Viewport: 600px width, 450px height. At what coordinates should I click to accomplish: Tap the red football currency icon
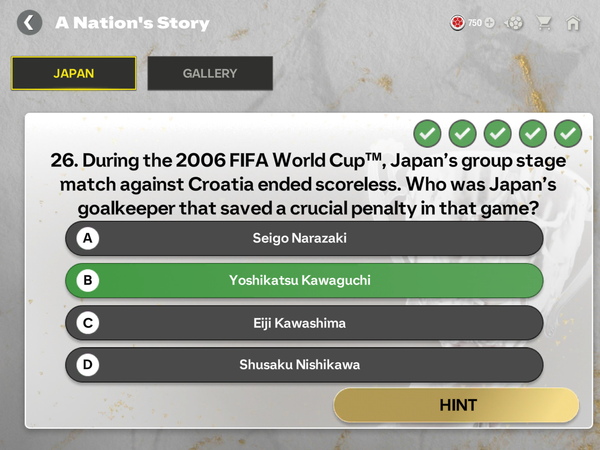(458, 22)
